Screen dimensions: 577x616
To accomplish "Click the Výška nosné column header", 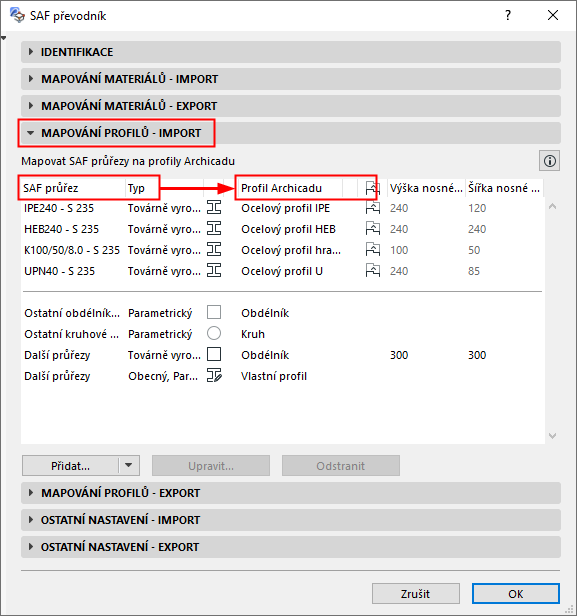I will [x=426, y=188].
